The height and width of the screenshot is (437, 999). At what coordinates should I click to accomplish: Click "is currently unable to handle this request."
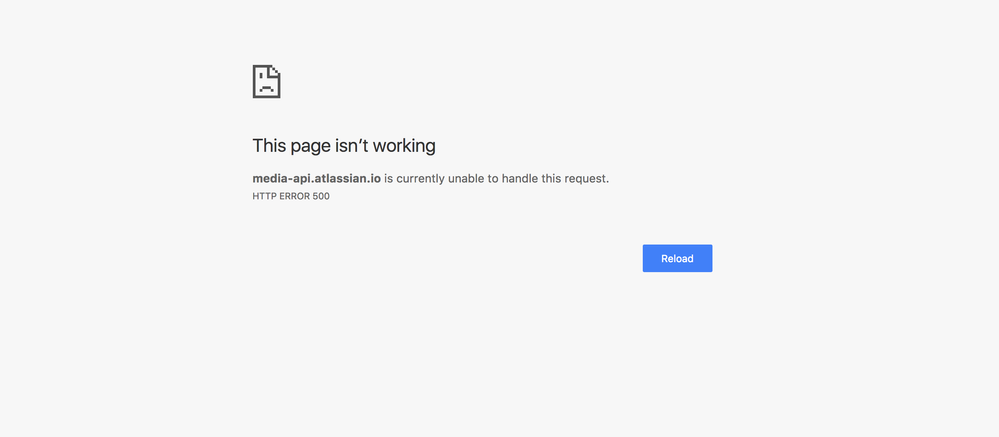pos(496,178)
